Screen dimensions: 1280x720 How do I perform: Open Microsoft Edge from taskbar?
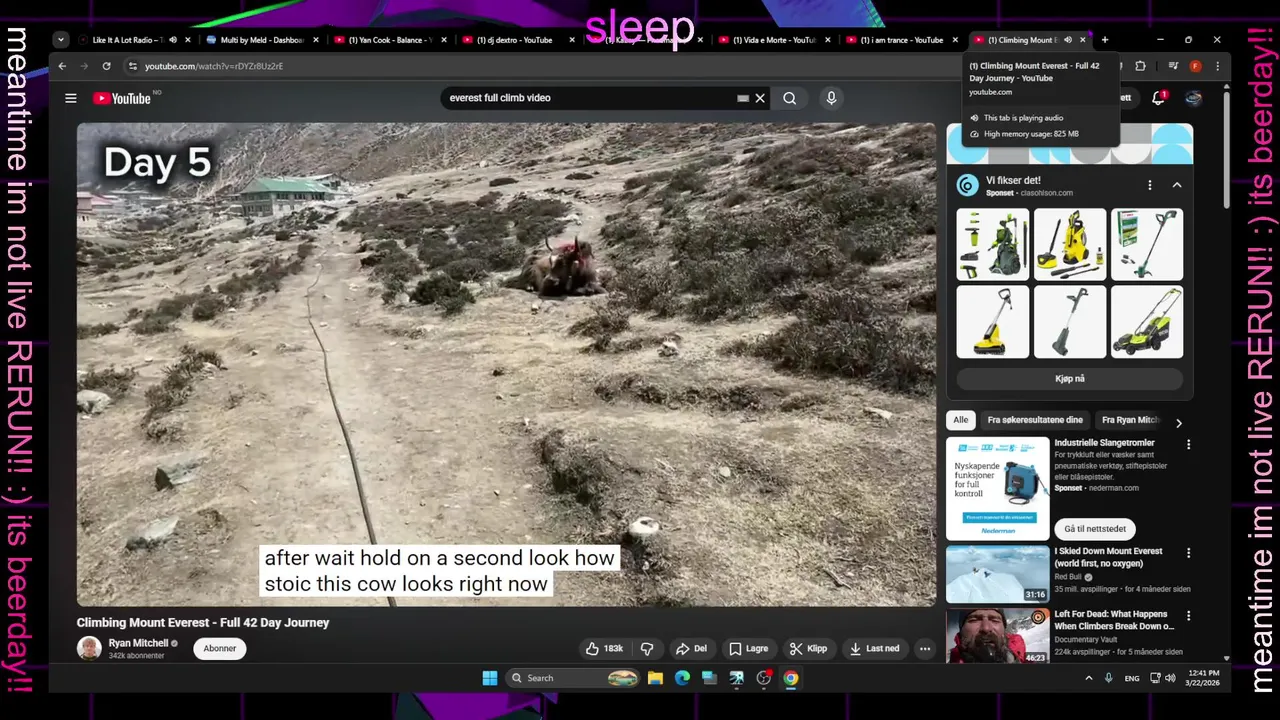[682, 678]
